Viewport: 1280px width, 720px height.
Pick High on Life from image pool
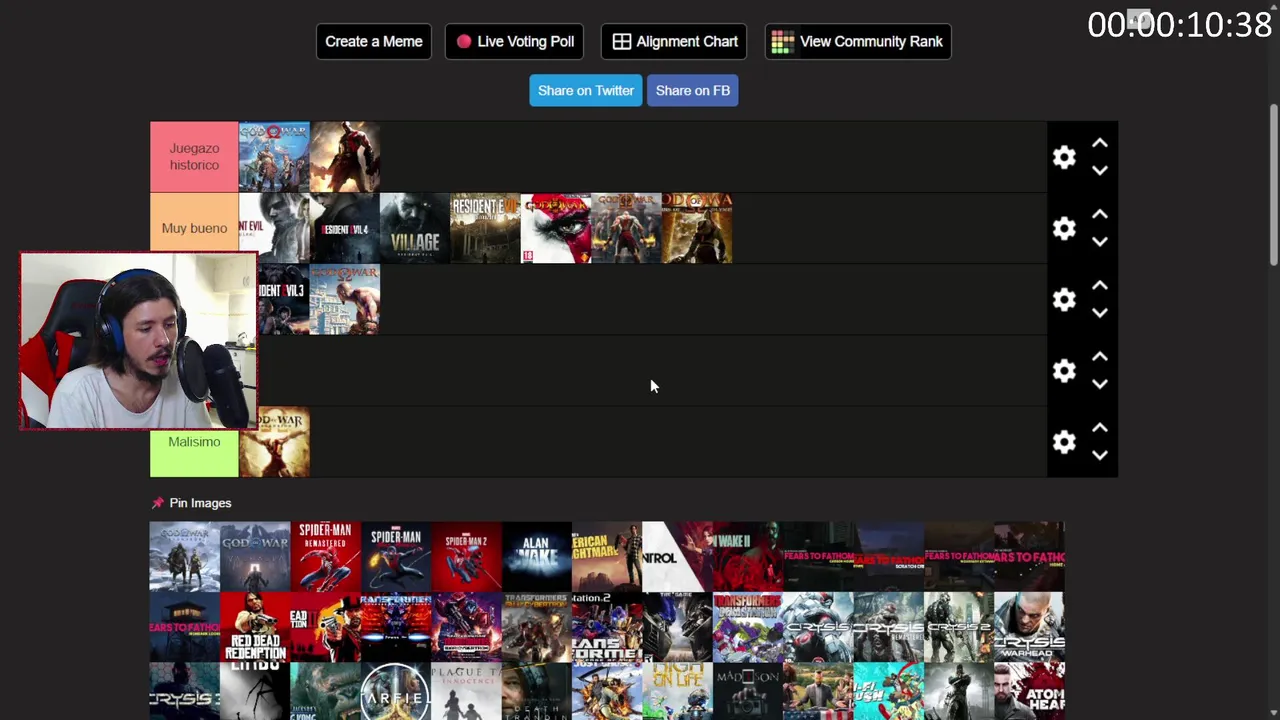pyautogui.click(x=677, y=692)
